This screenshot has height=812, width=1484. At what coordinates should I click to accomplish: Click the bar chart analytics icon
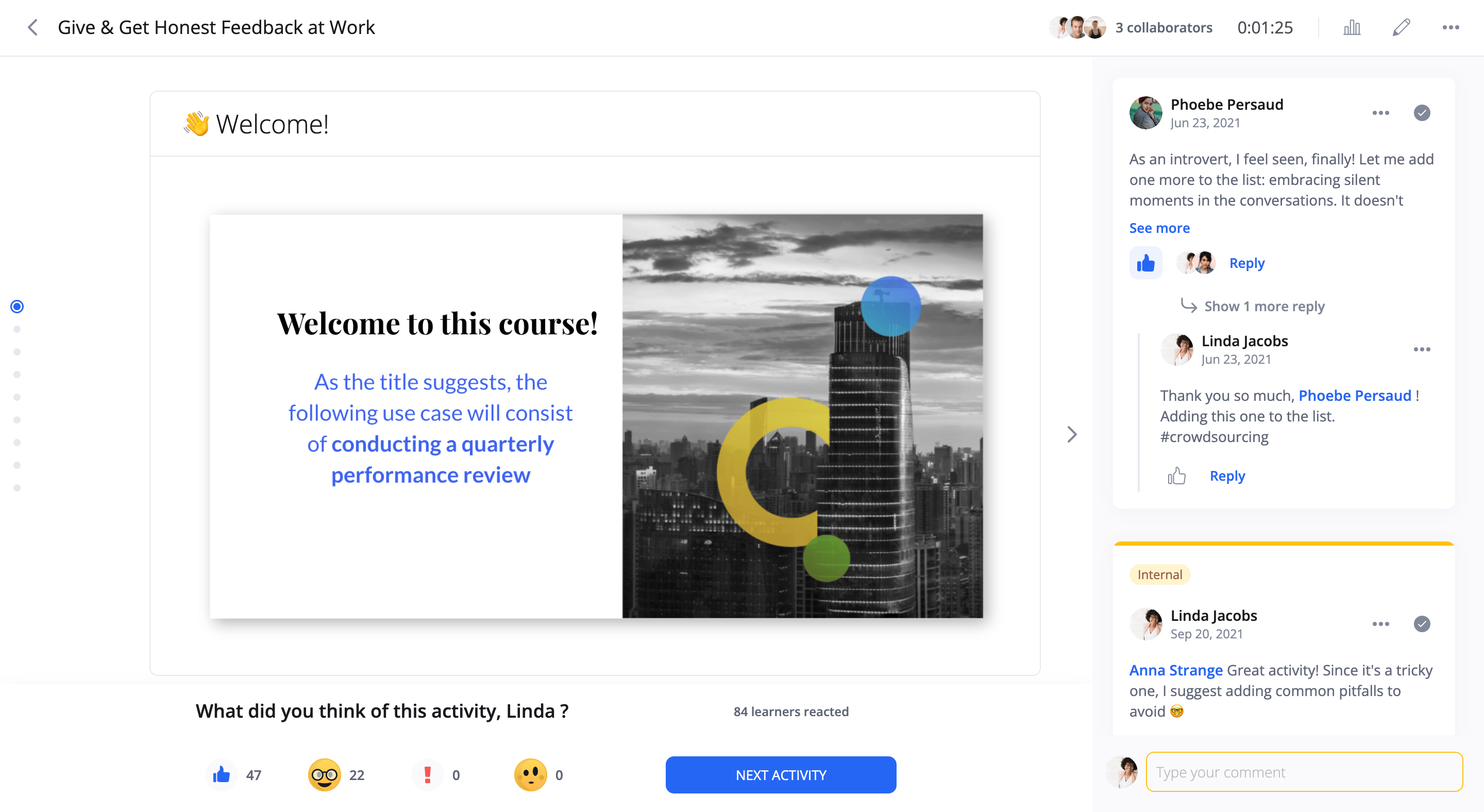click(1351, 27)
